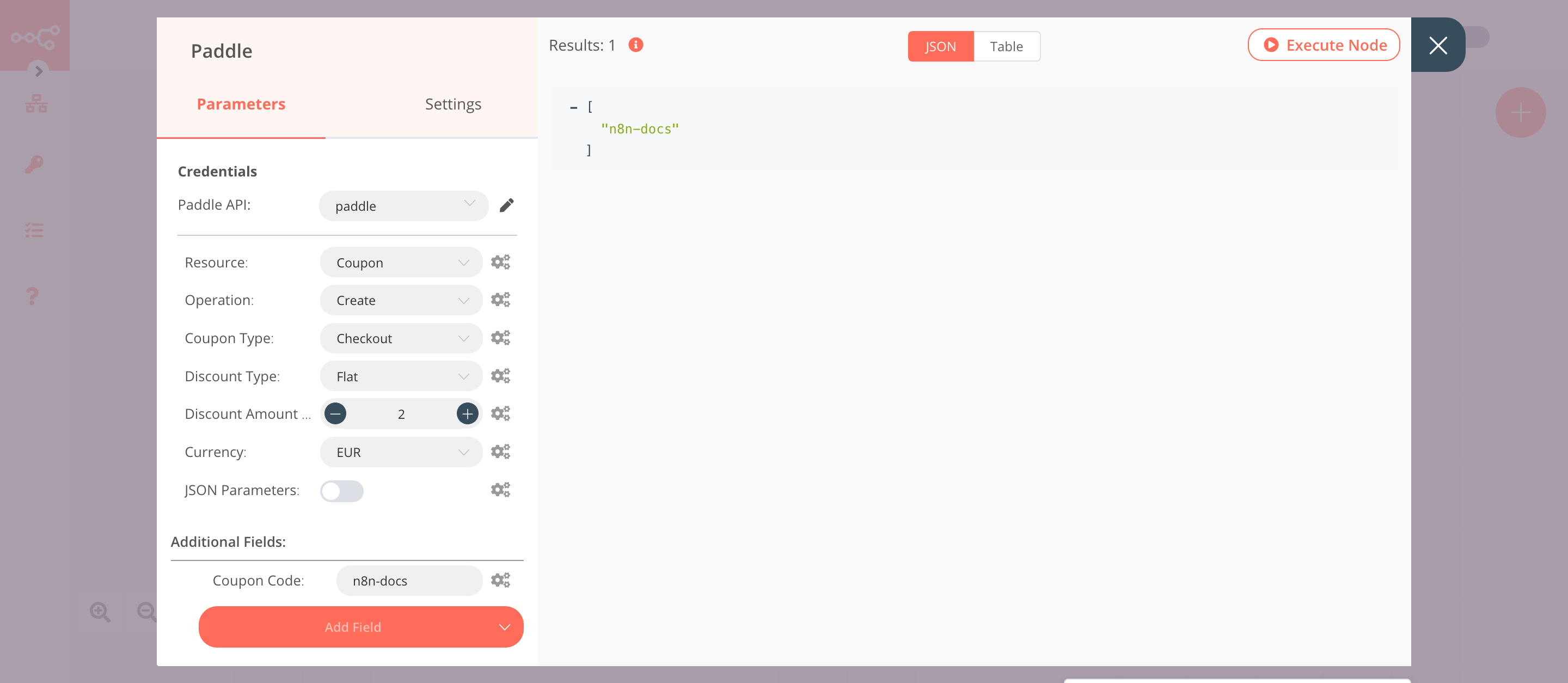The height and width of the screenshot is (683, 1568).
Task: Open the Resource dropdown showing Coupon
Action: pyautogui.click(x=401, y=262)
